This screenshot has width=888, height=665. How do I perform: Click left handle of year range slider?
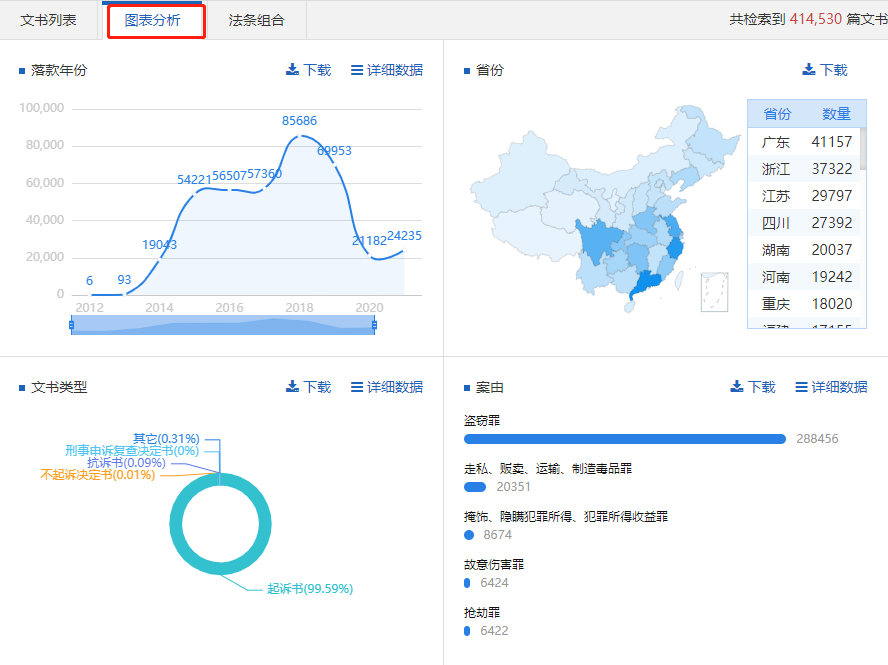pyautogui.click(x=72, y=324)
